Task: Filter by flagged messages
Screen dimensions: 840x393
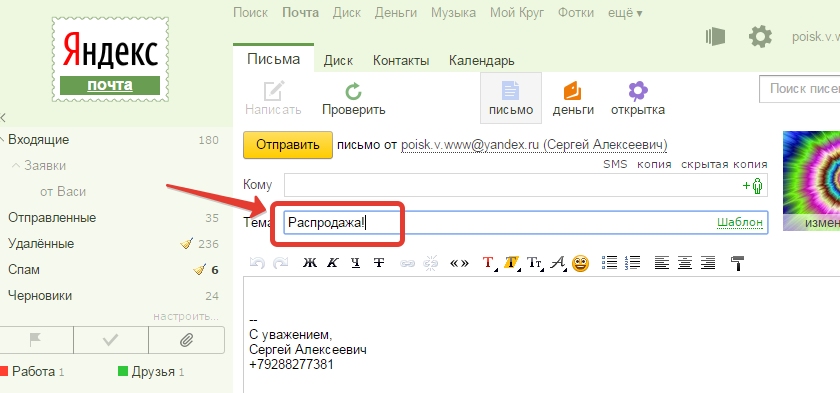Action: [36, 340]
